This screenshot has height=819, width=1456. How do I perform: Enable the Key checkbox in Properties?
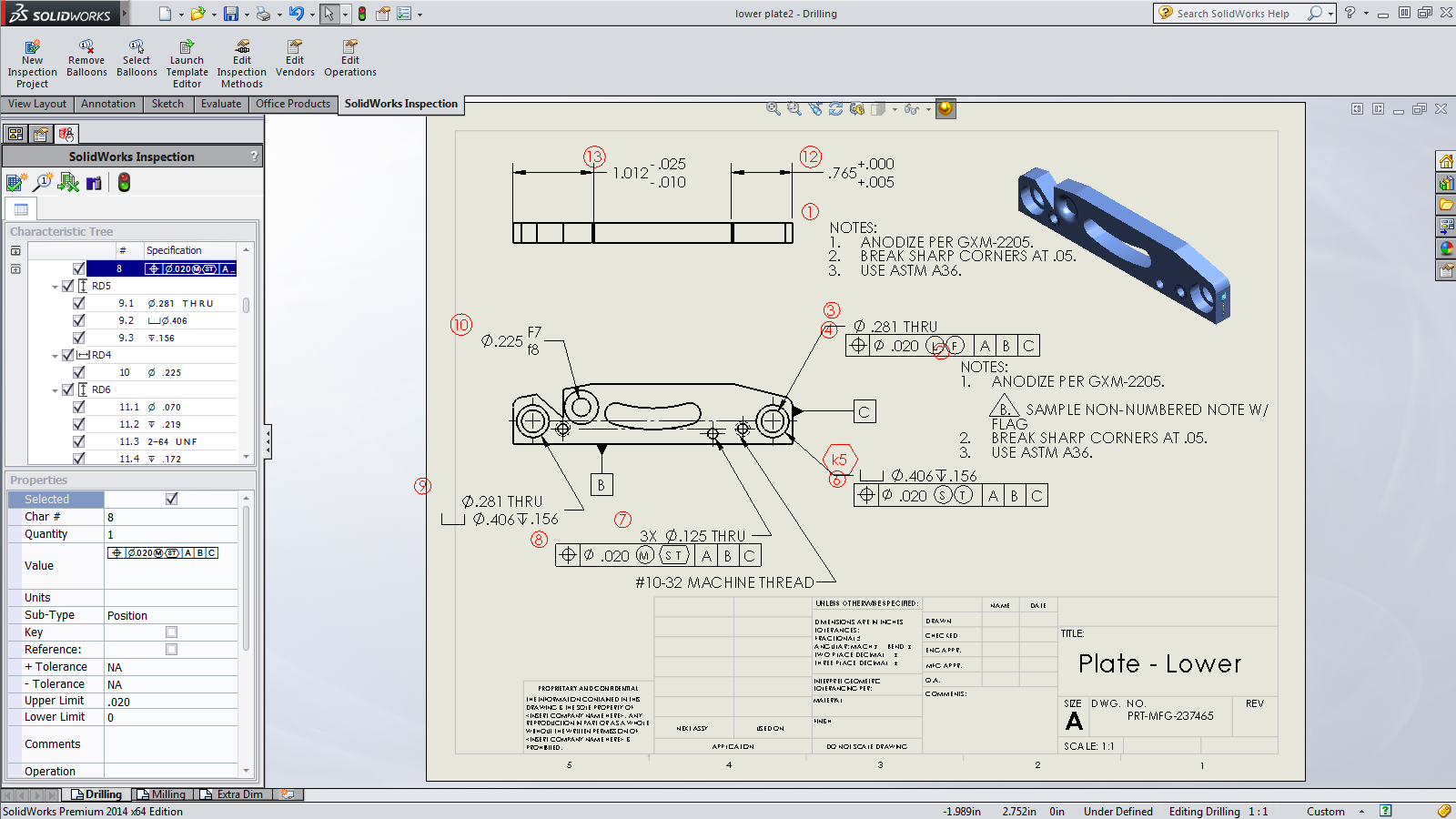[x=171, y=632]
